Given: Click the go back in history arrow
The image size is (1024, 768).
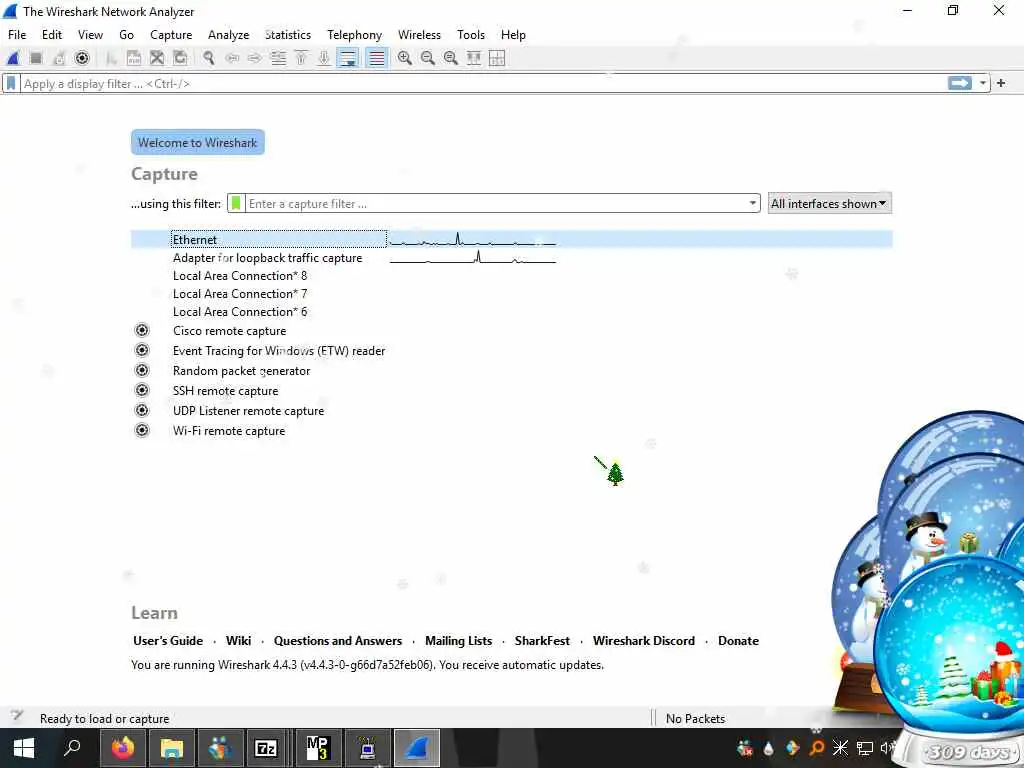Looking at the screenshot, I should coord(232,58).
